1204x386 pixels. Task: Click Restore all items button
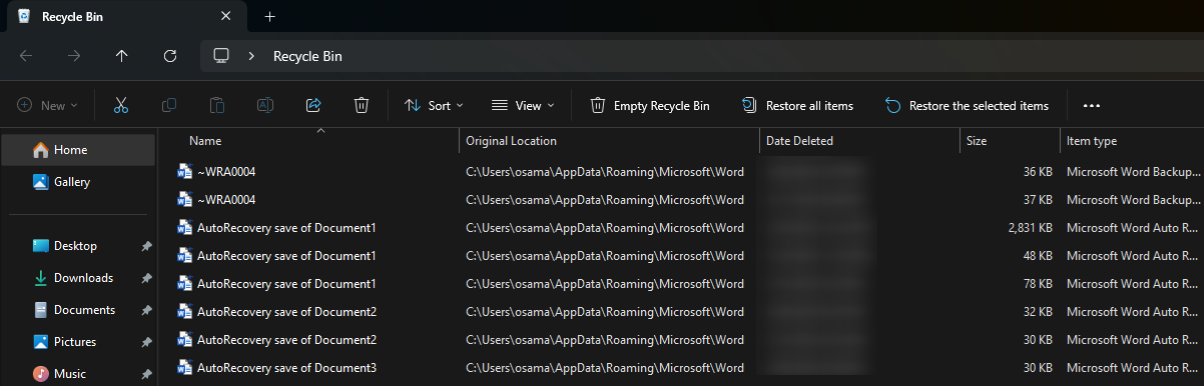tap(798, 105)
